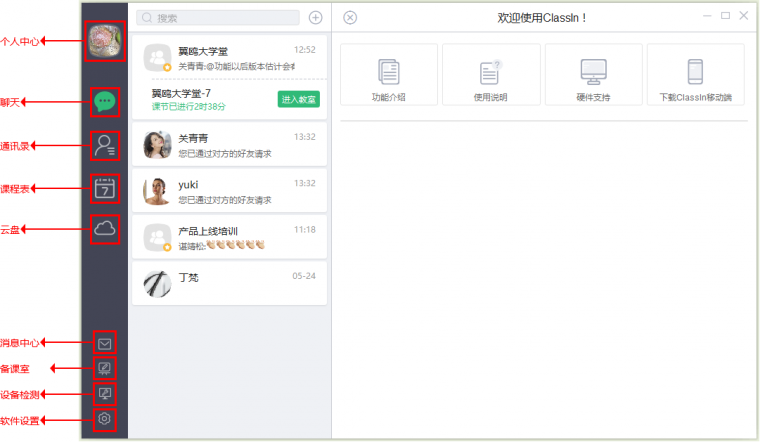The image size is (760, 442).
Task: Select the green chat icon in sidebar
Action: click(105, 100)
